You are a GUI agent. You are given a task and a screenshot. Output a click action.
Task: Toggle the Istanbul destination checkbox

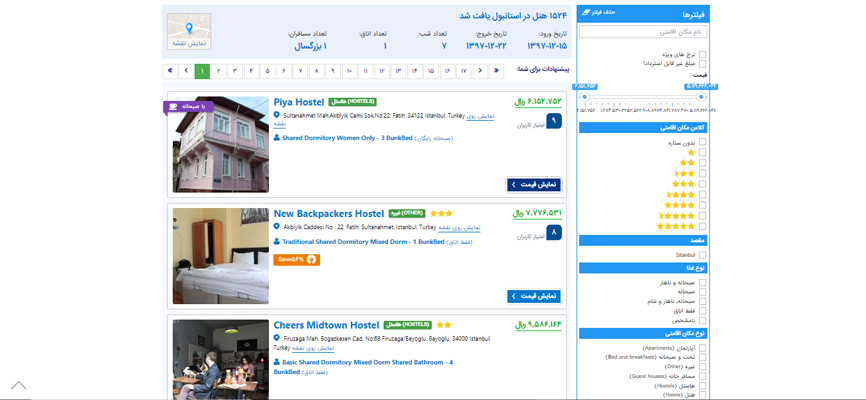[x=702, y=255]
